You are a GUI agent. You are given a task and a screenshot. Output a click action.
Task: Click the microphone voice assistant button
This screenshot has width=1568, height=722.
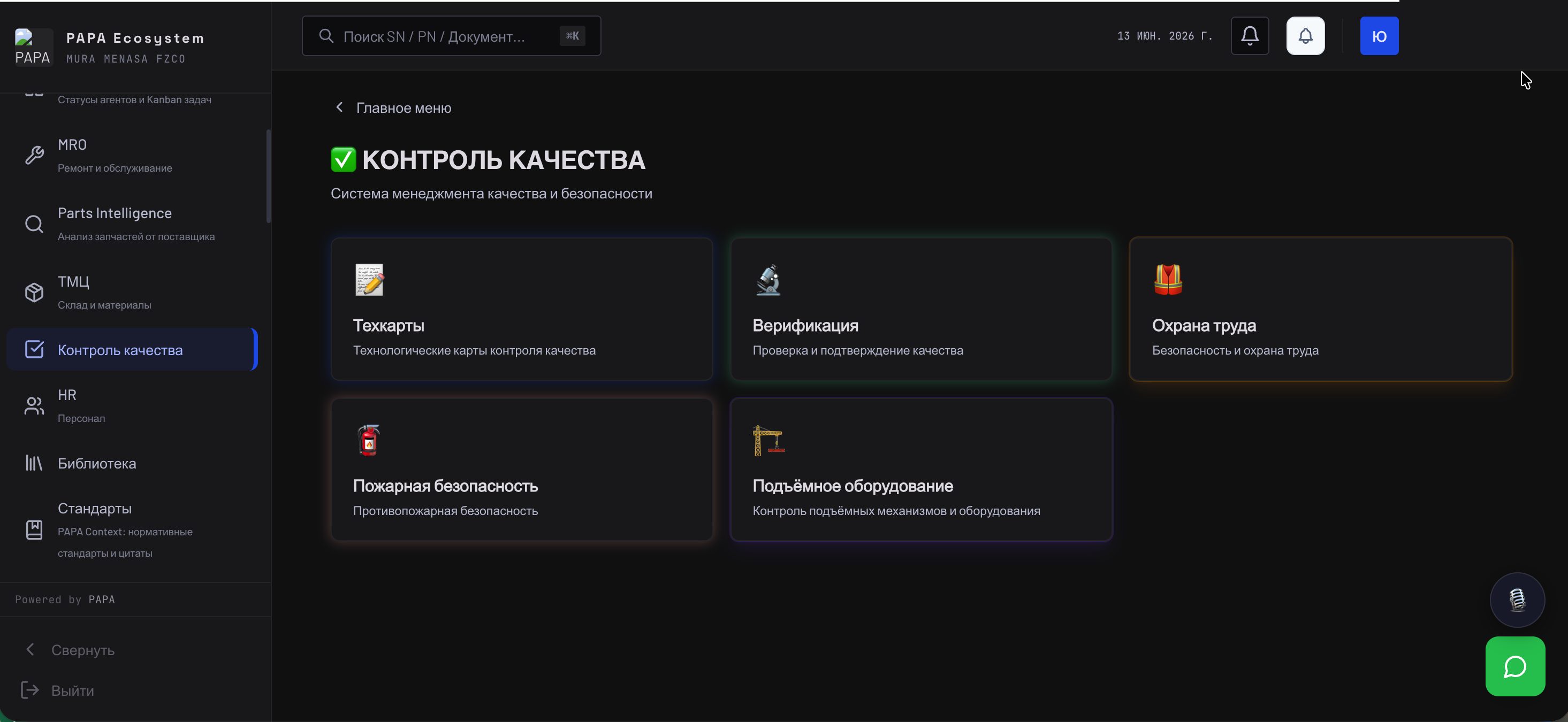[1517, 600]
